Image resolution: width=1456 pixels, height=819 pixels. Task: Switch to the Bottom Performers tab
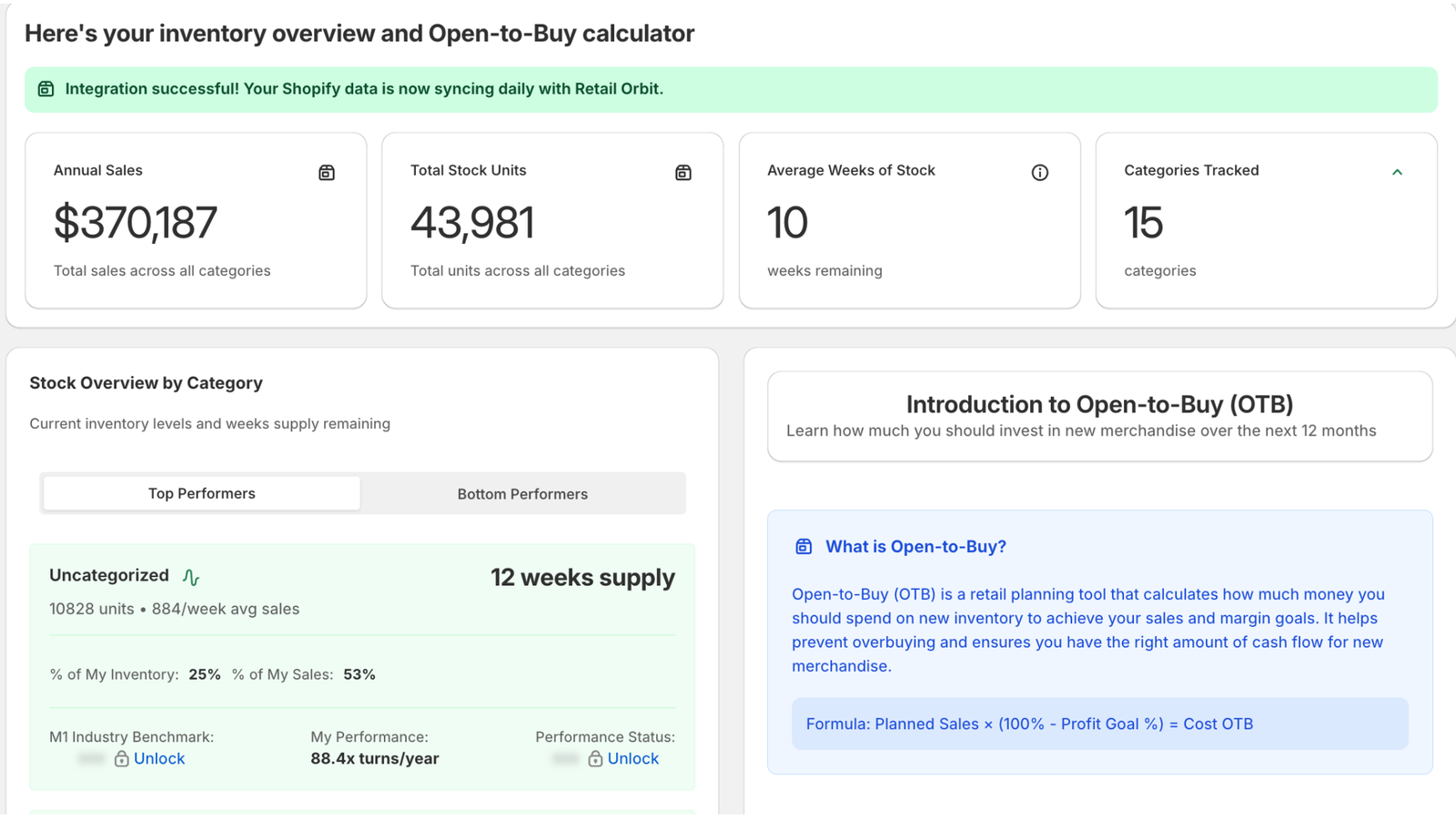tap(522, 493)
